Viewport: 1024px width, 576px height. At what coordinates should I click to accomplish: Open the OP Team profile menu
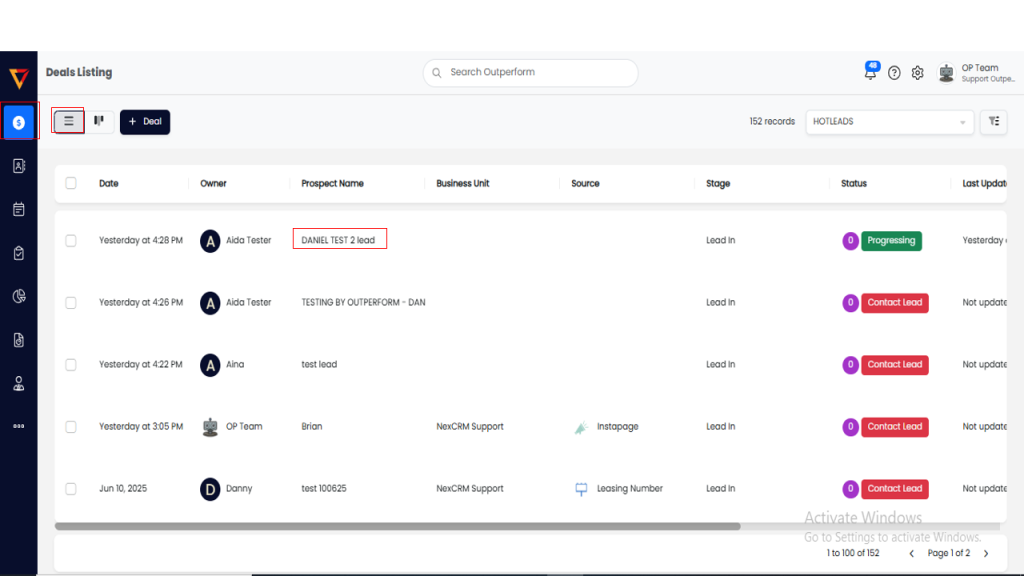975,73
